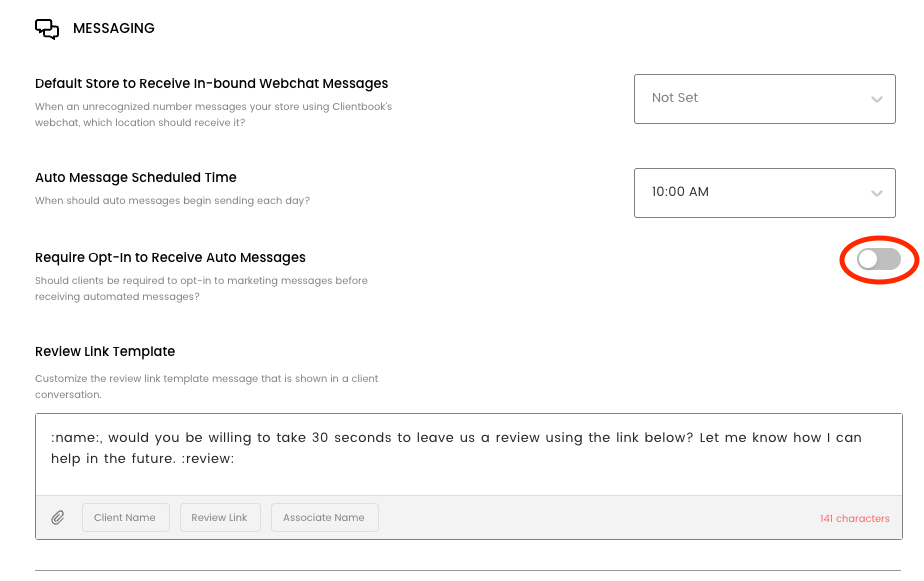Click the chevron arrow beside 'Not Set'
This screenshot has width=924, height=581.
click(876, 99)
